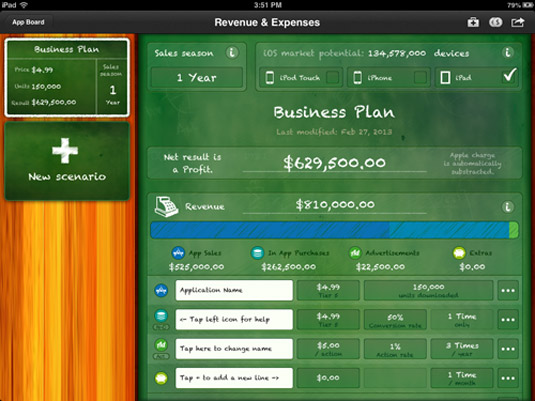
Task: Tap the advertisement row icon
Action: tap(161, 345)
